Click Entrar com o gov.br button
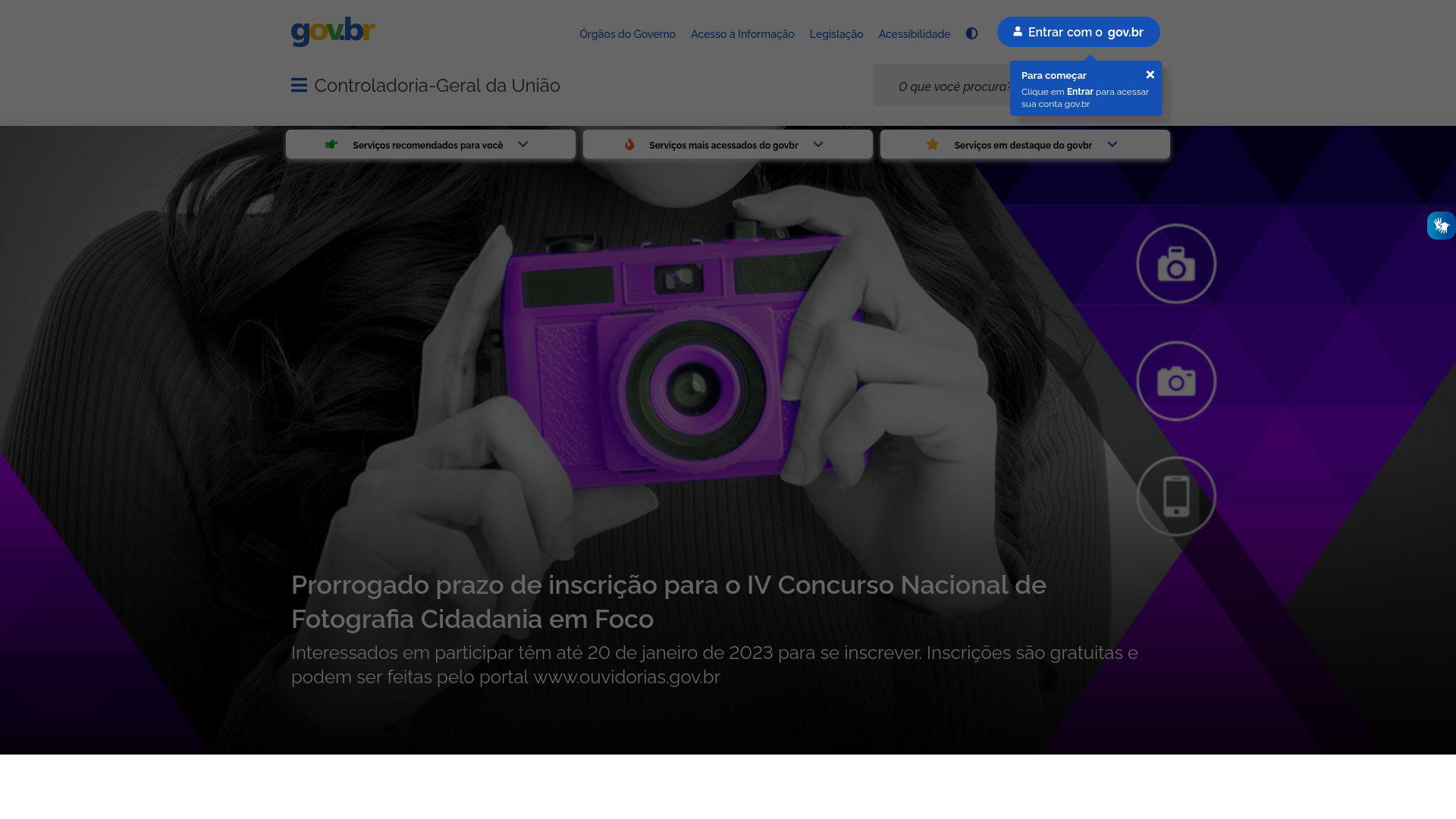Screen dimensions: 1456x819 point(1078,32)
